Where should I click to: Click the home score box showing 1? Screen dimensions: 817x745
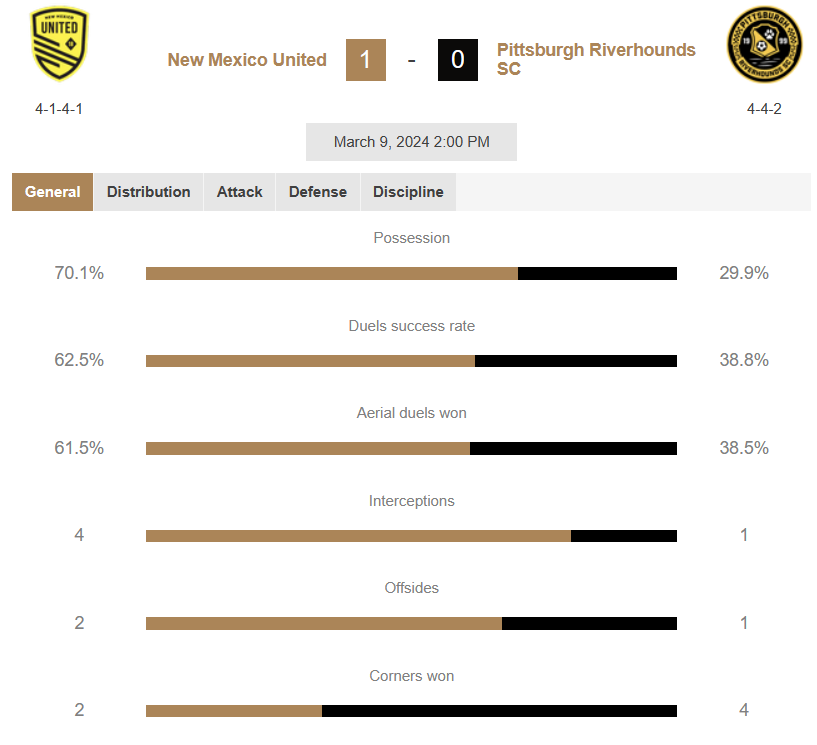[x=366, y=60]
